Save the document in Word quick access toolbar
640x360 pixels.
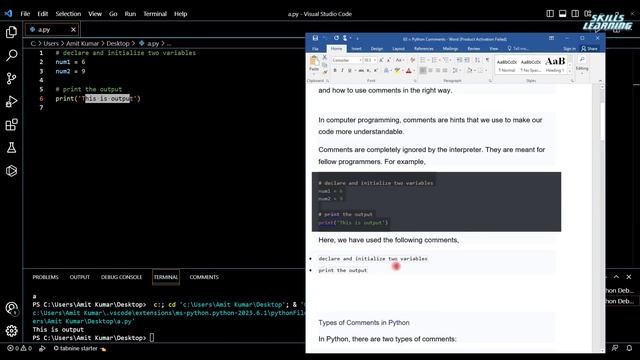tap(315, 38)
